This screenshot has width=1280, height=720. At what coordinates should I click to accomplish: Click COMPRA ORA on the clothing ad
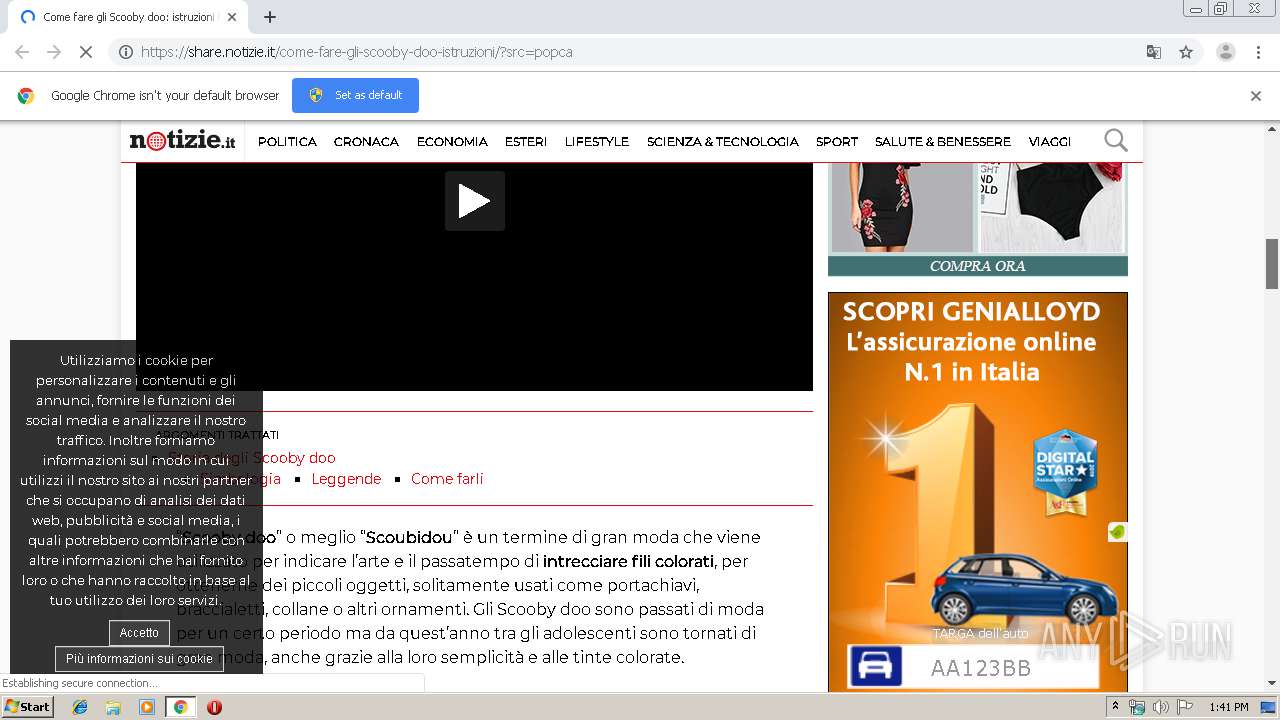(977, 266)
